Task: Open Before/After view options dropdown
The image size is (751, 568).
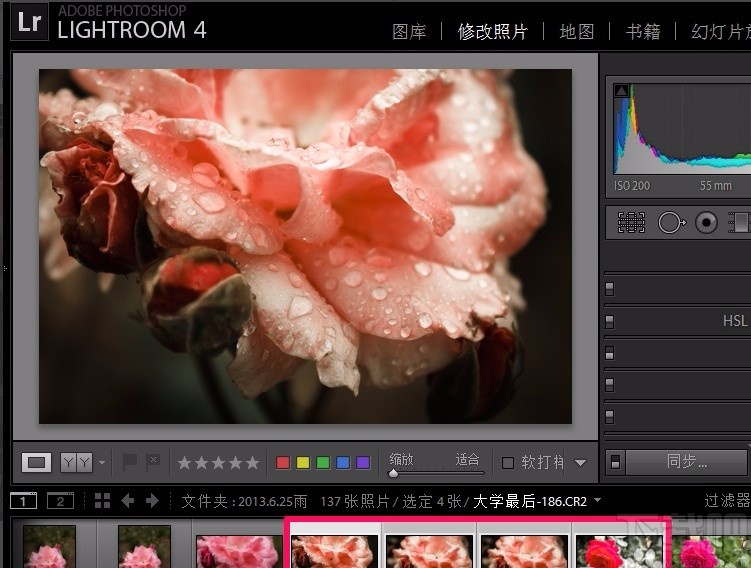Action: (x=102, y=463)
